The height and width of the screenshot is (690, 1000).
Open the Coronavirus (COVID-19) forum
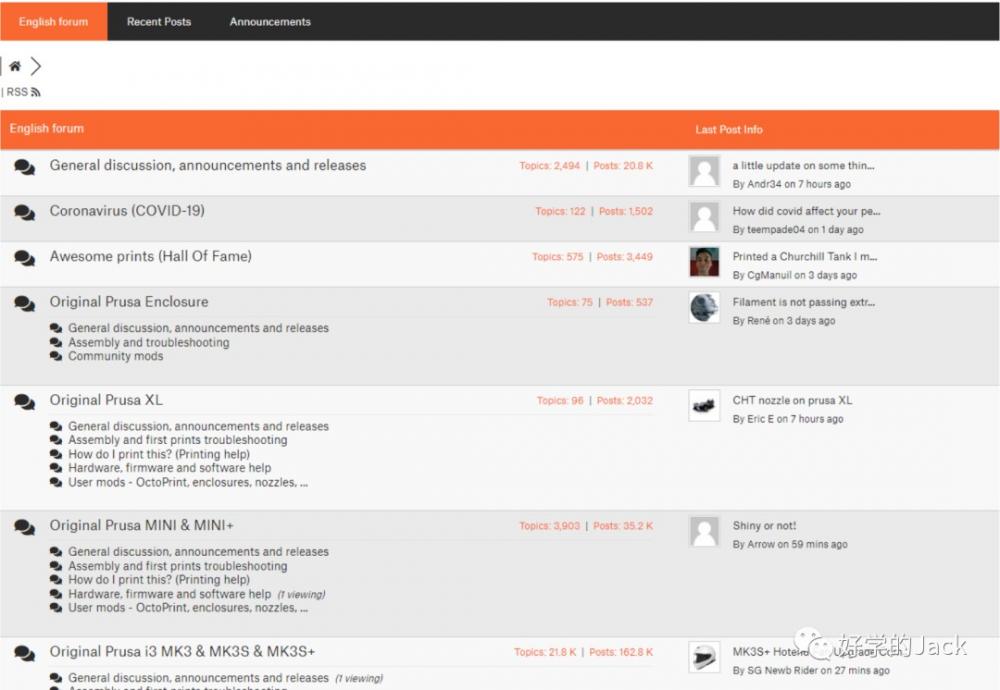[x=127, y=210]
